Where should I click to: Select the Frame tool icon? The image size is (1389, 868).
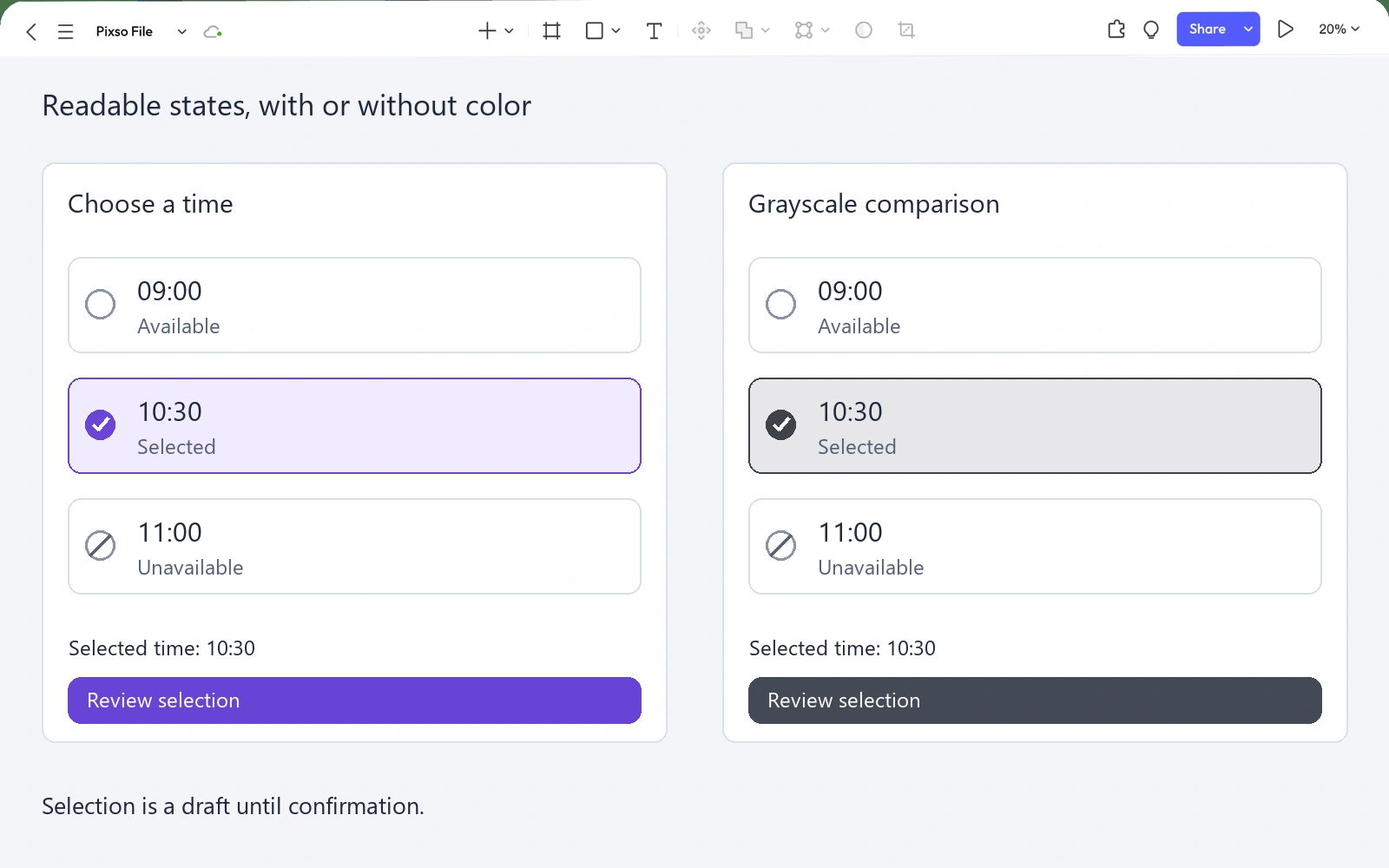(551, 31)
